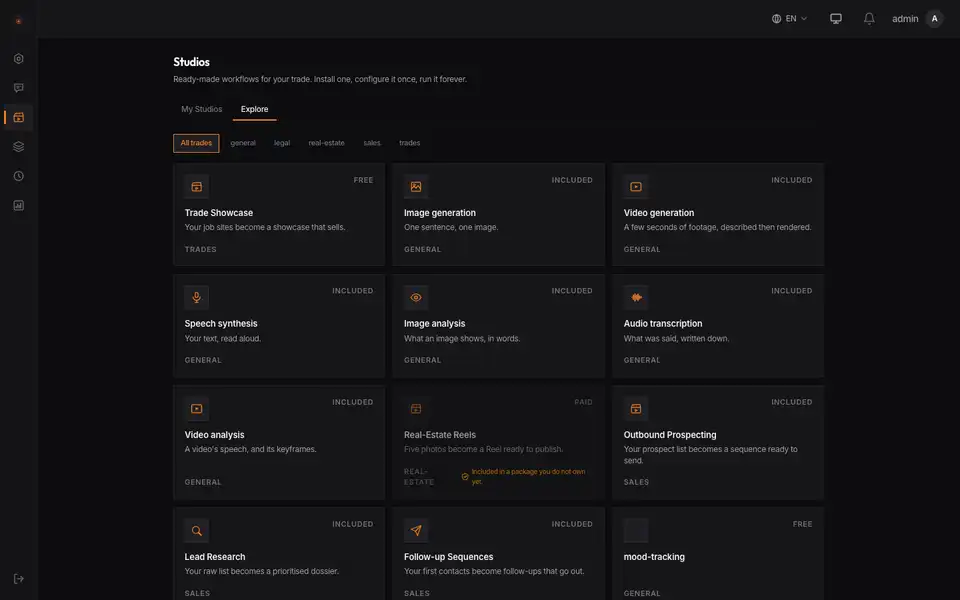The width and height of the screenshot is (960, 600).
Task: Choose the trades filter chip
Action: [x=410, y=143]
